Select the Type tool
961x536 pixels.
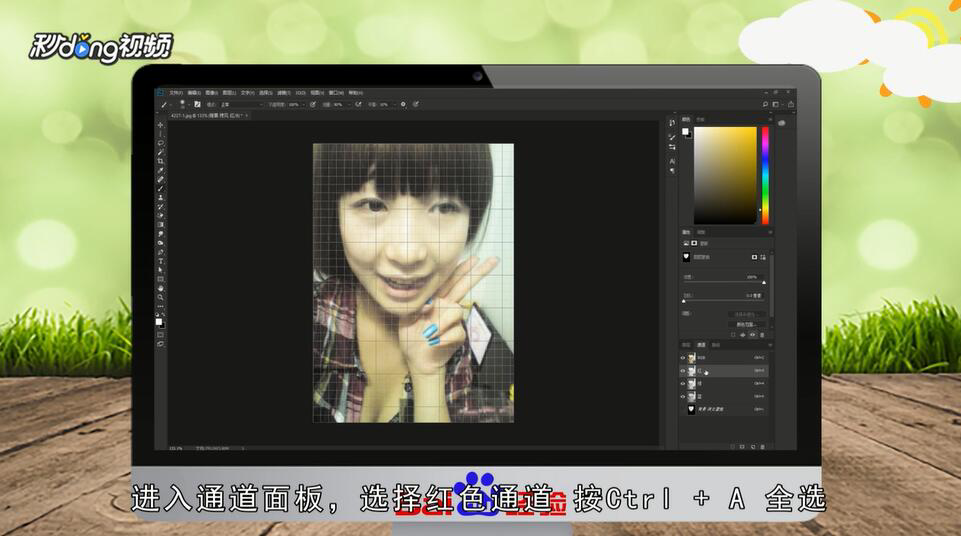click(x=161, y=261)
